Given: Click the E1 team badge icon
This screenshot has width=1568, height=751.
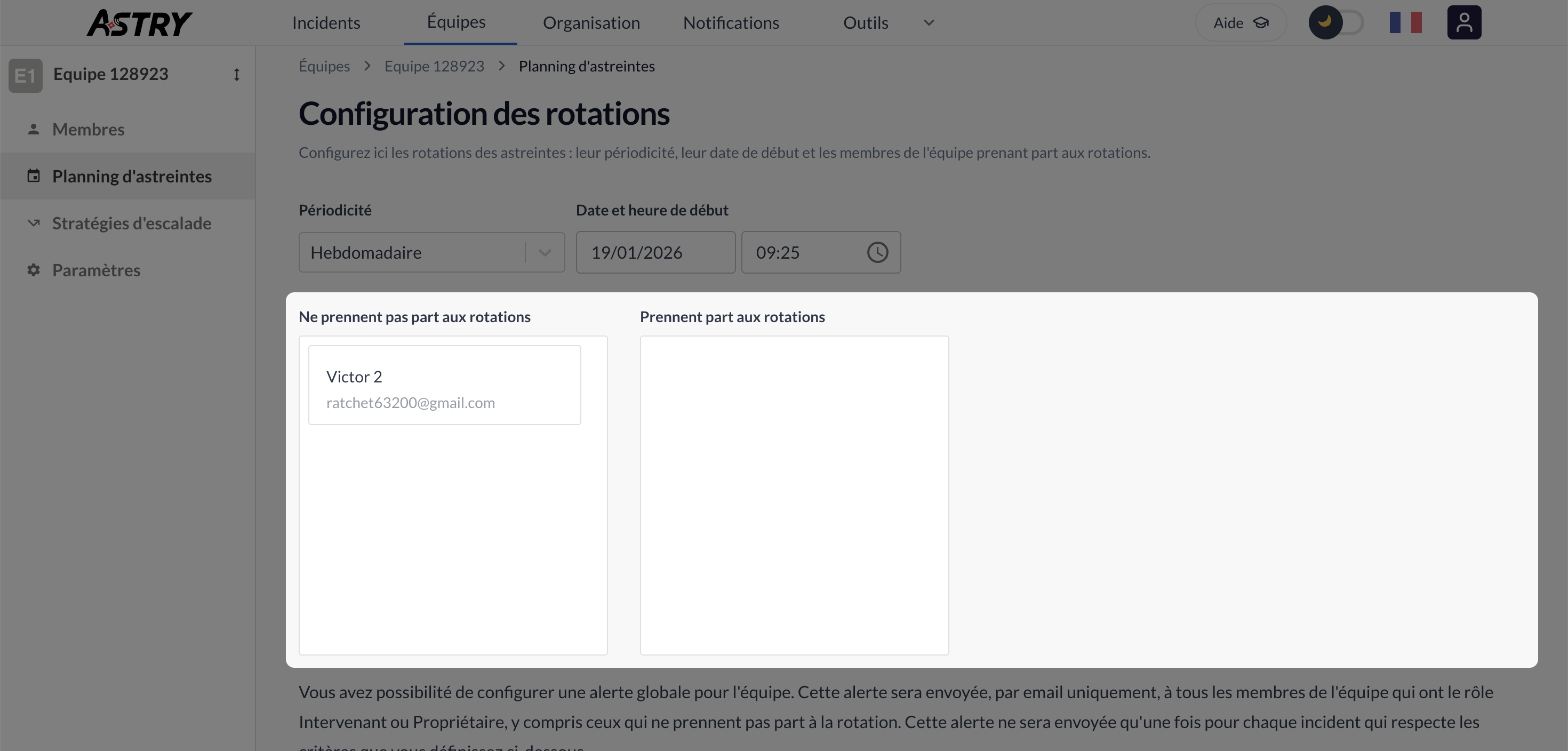Looking at the screenshot, I should click(x=26, y=75).
